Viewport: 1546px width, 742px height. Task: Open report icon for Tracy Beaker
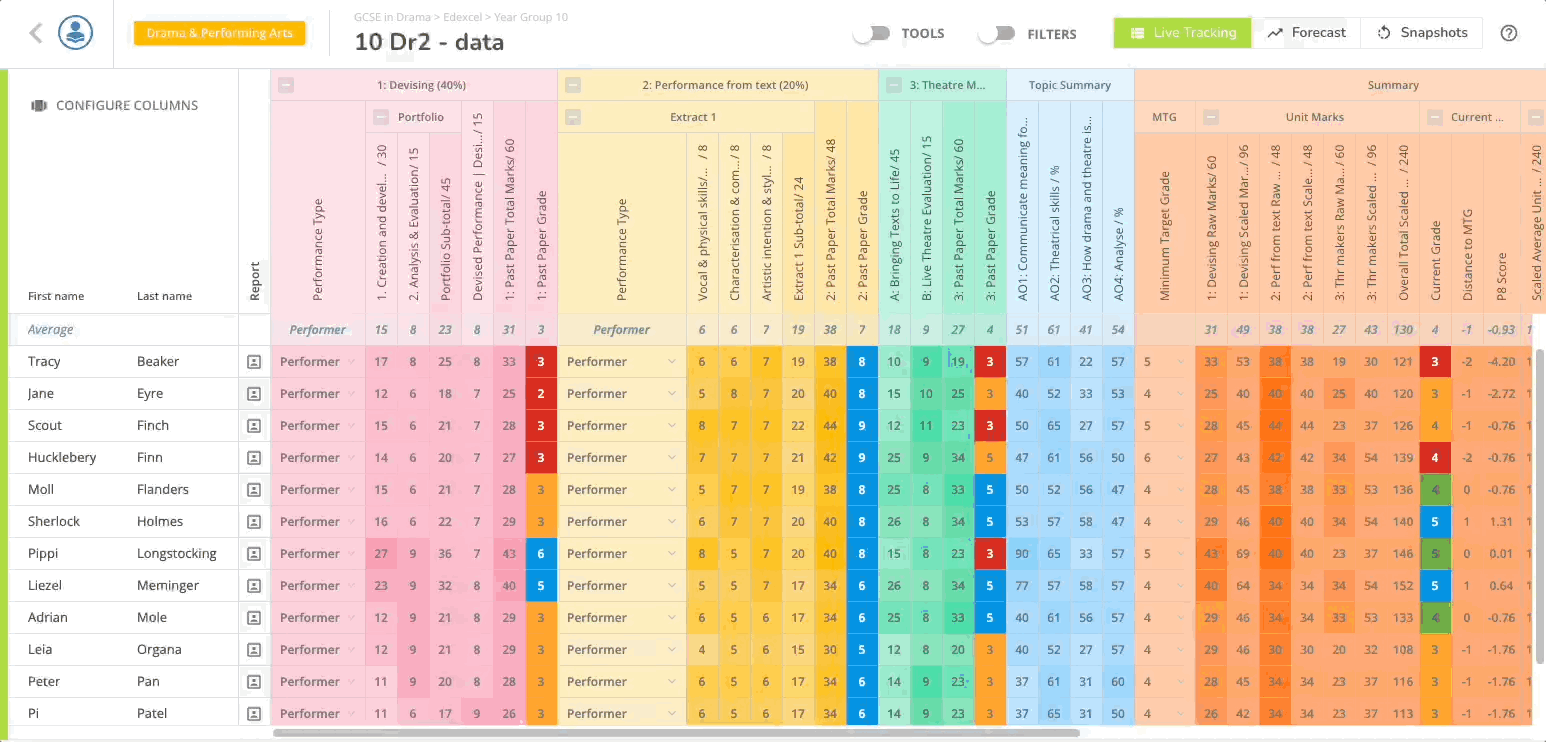coord(254,362)
